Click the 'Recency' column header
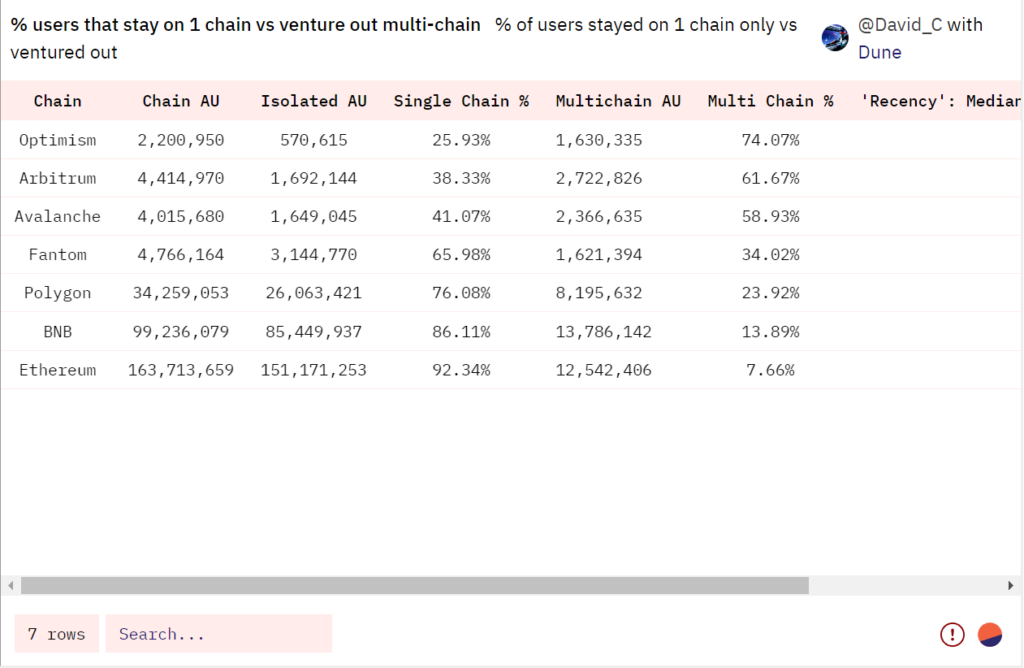The width and height of the screenshot is (1024, 668). pos(940,101)
